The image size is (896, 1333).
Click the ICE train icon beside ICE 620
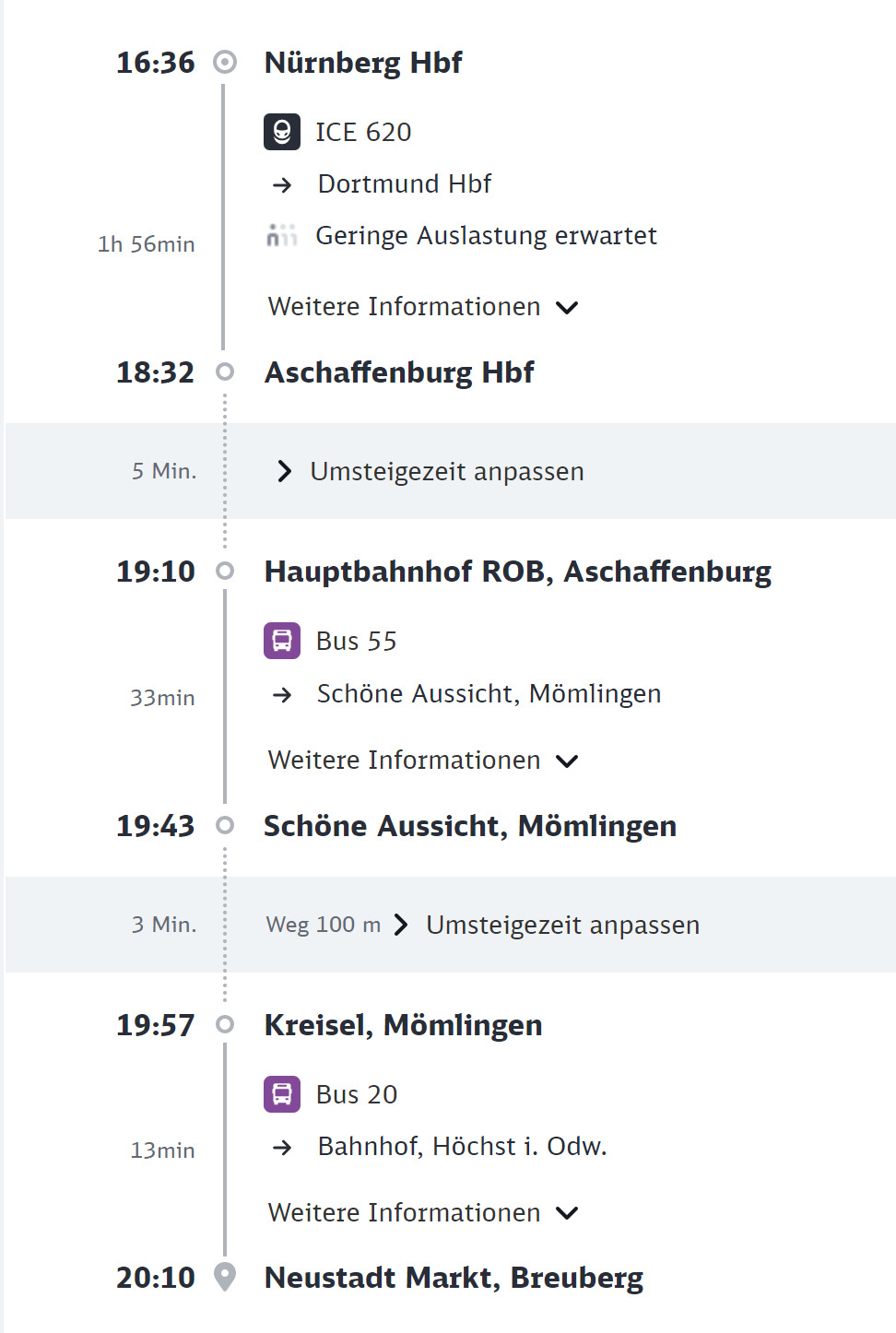tap(282, 132)
